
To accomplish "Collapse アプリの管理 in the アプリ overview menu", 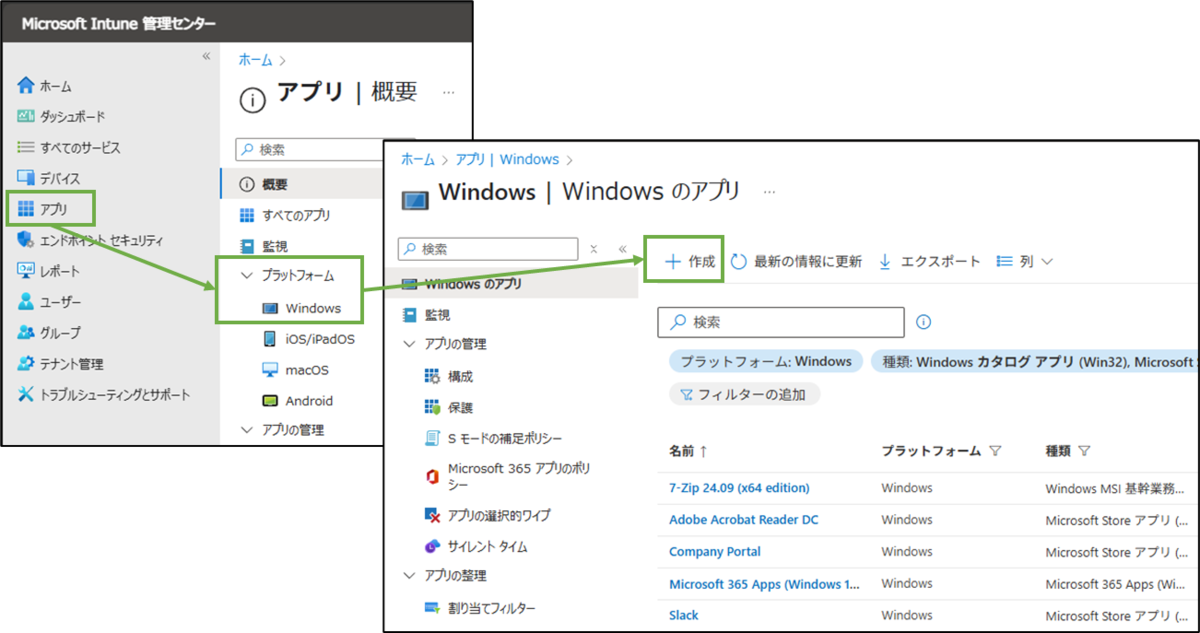I will (248, 430).
